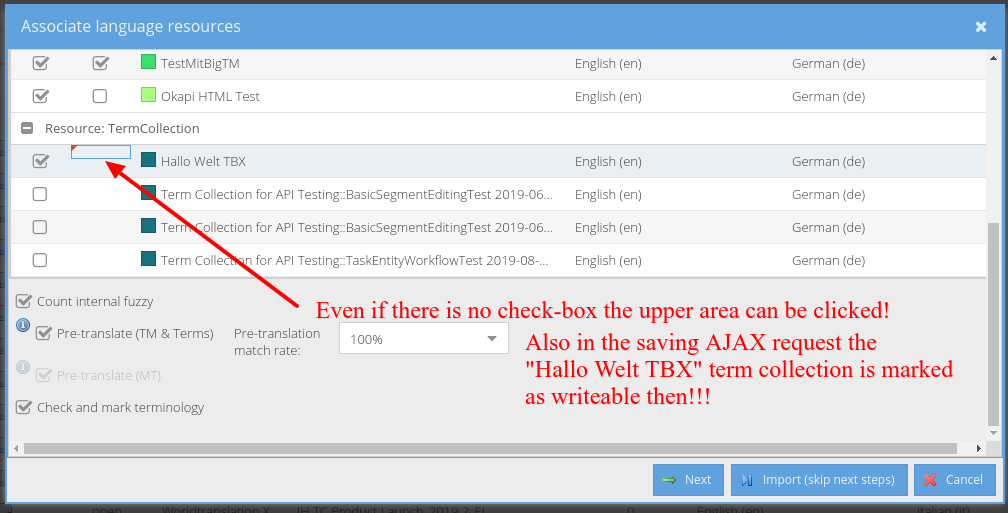
Task: Click the info icon beside Pre-translate (MT)
Action: (x=23, y=368)
